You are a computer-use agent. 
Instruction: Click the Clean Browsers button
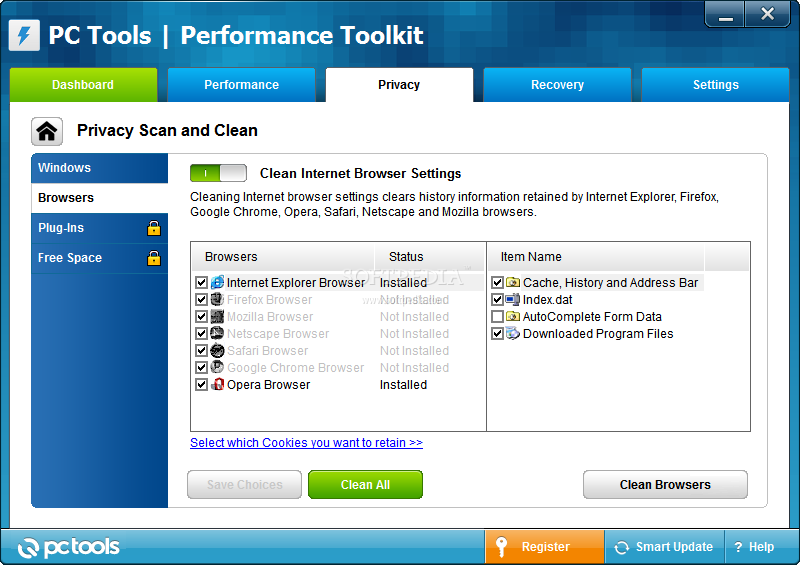(665, 484)
